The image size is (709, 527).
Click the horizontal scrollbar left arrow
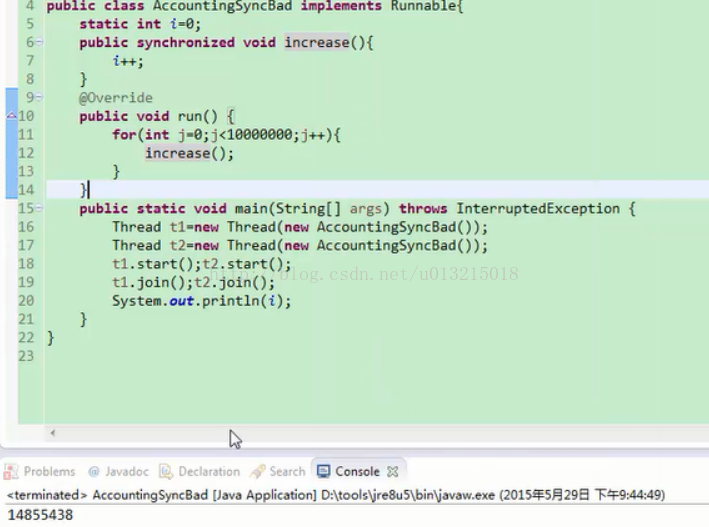tap(53, 433)
